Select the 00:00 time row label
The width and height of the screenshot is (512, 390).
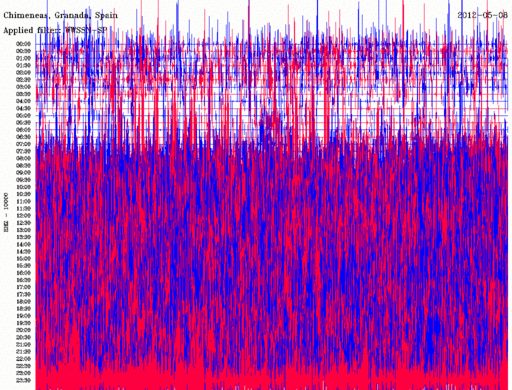point(23,44)
